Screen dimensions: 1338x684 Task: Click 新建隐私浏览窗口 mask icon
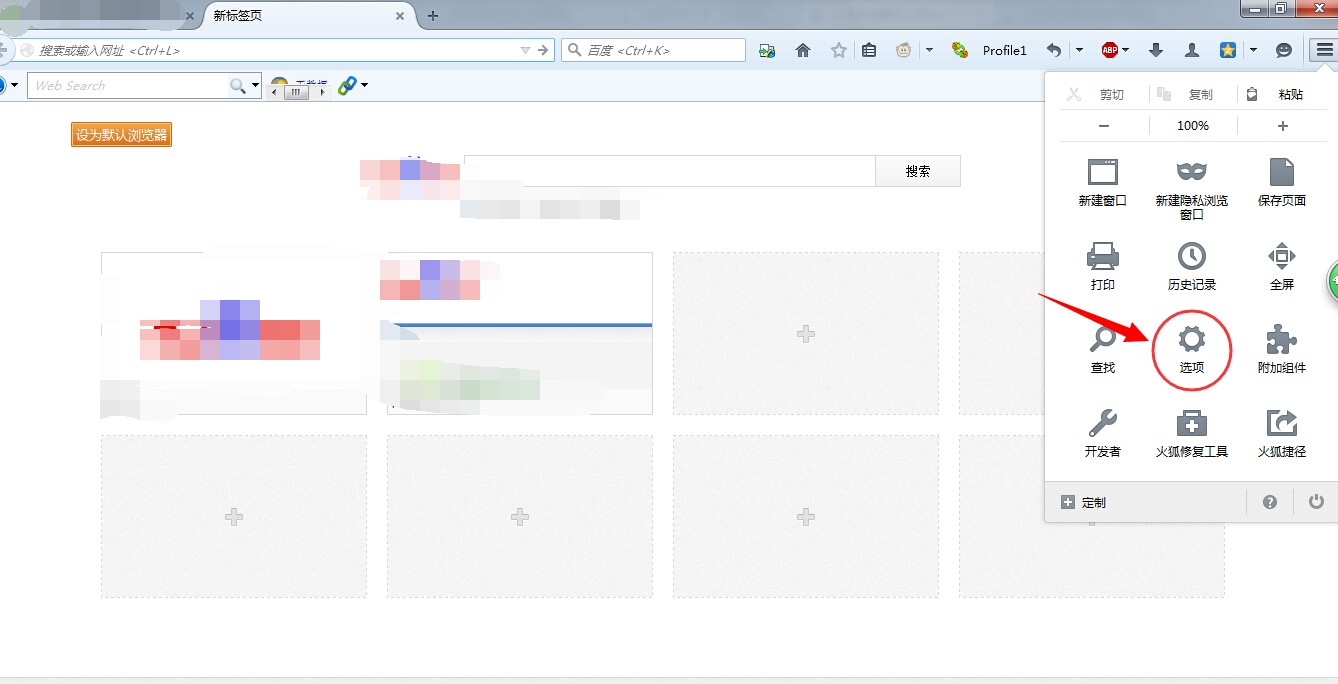(x=1191, y=173)
